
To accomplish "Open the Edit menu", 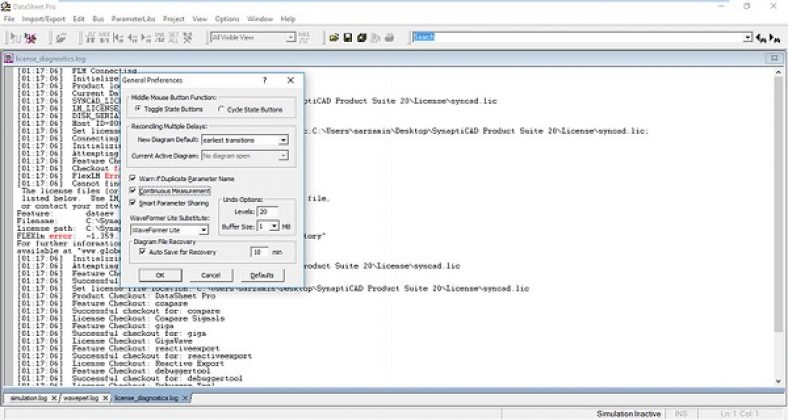I will click(79, 19).
